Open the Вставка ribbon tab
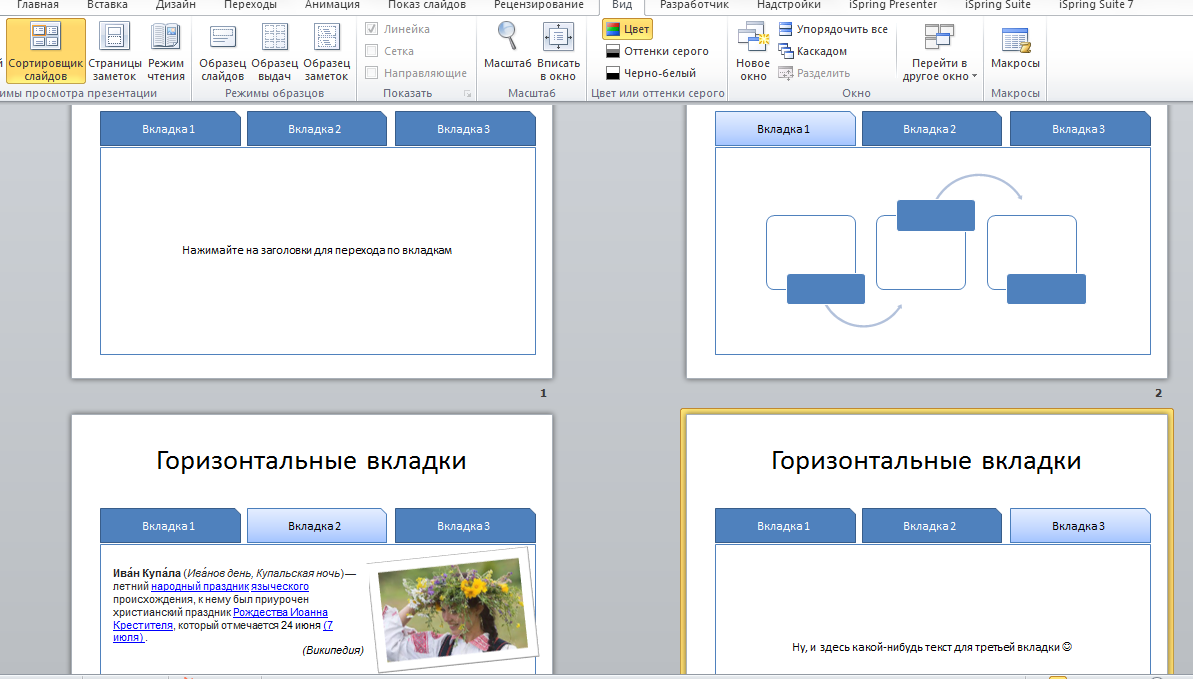 click(x=107, y=5)
